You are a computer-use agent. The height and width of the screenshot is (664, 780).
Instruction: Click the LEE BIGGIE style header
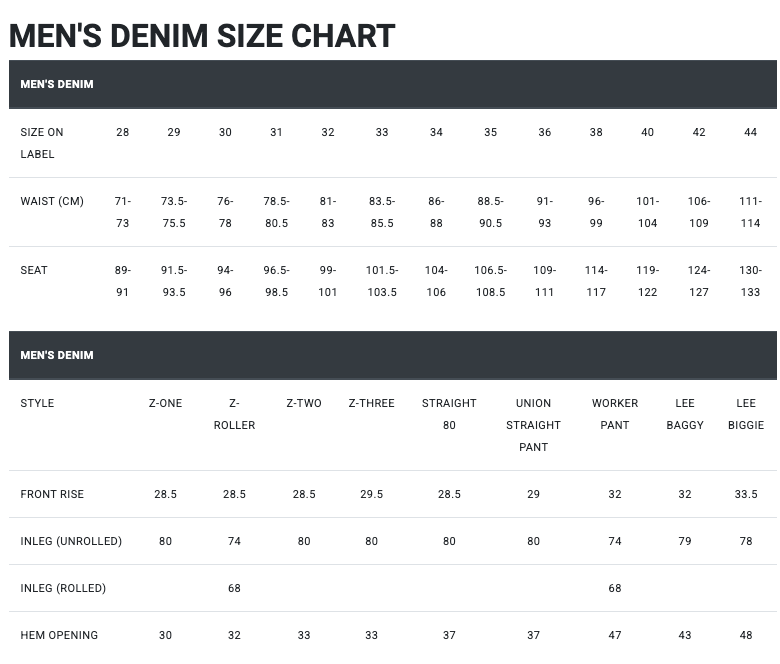click(x=746, y=414)
